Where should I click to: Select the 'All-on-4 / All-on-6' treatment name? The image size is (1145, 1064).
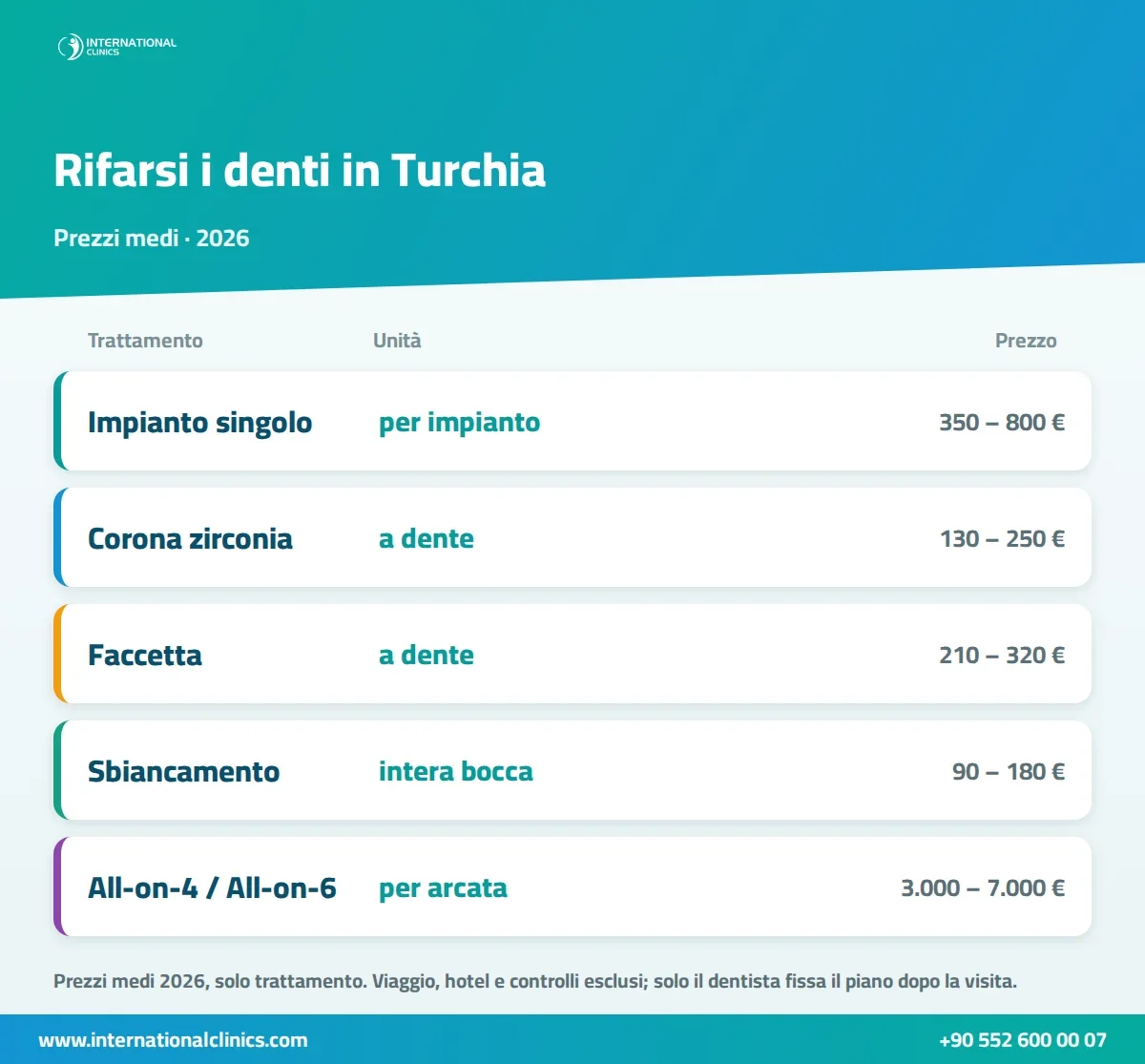212,888
